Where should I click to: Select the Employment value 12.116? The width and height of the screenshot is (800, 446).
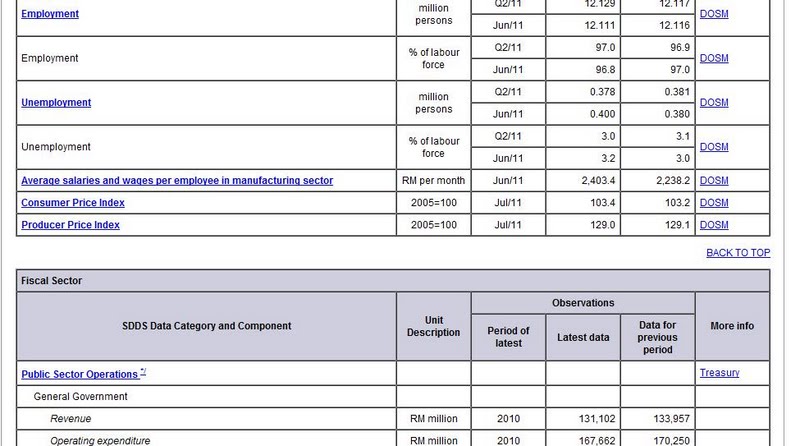tap(674, 25)
